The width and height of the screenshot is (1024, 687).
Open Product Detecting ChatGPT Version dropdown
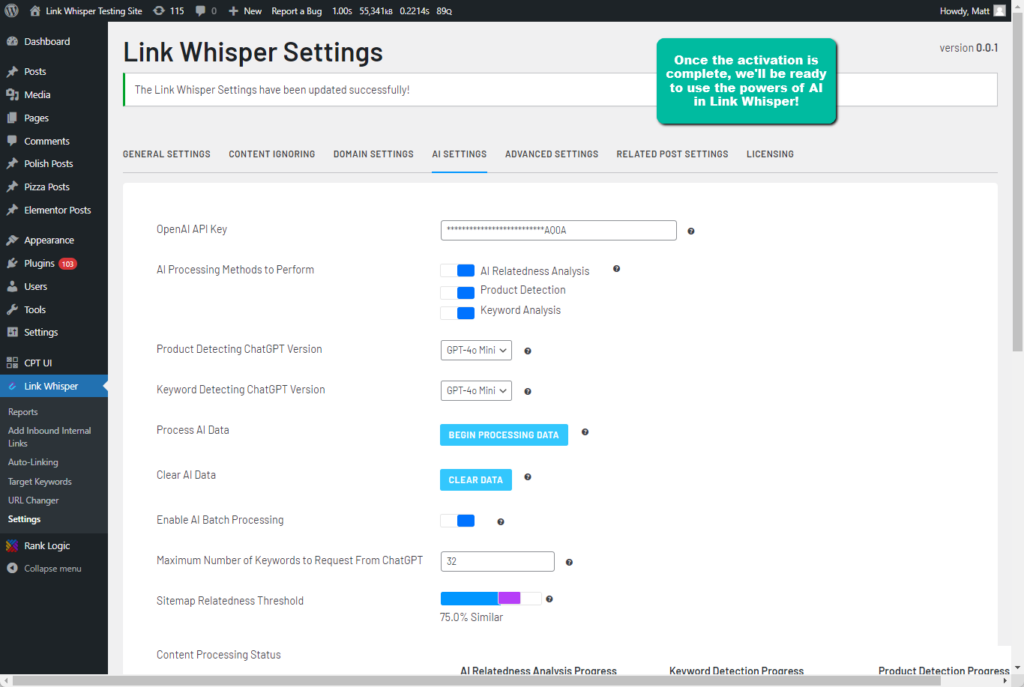click(476, 350)
